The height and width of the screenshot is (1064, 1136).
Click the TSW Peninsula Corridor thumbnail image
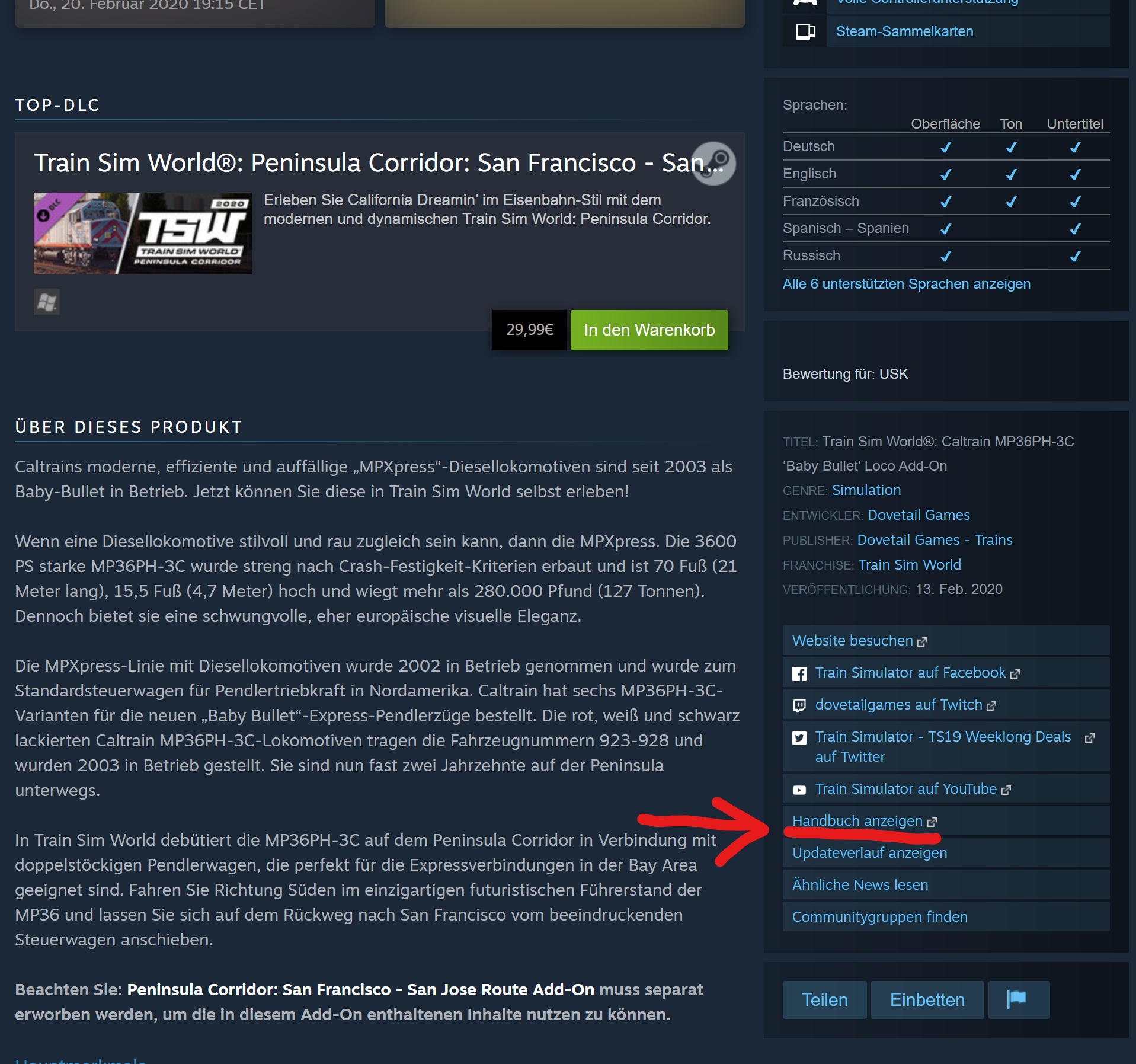143,234
